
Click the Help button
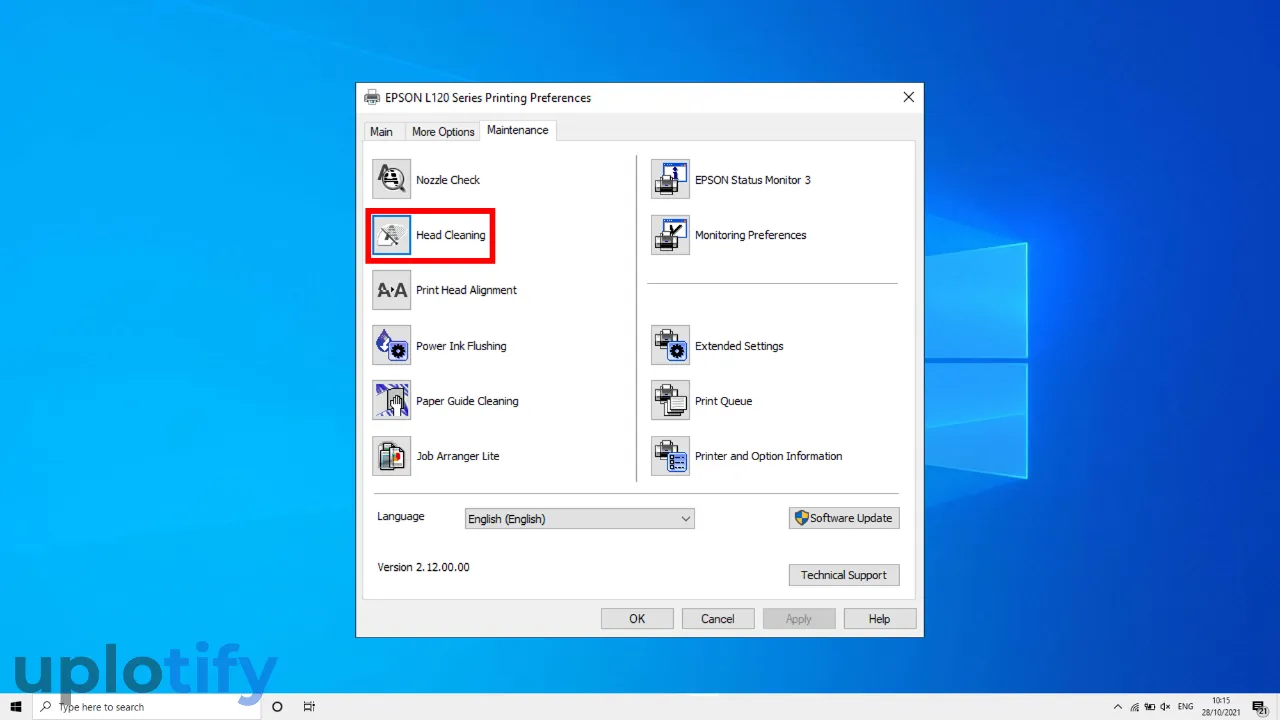pos(880,619)
